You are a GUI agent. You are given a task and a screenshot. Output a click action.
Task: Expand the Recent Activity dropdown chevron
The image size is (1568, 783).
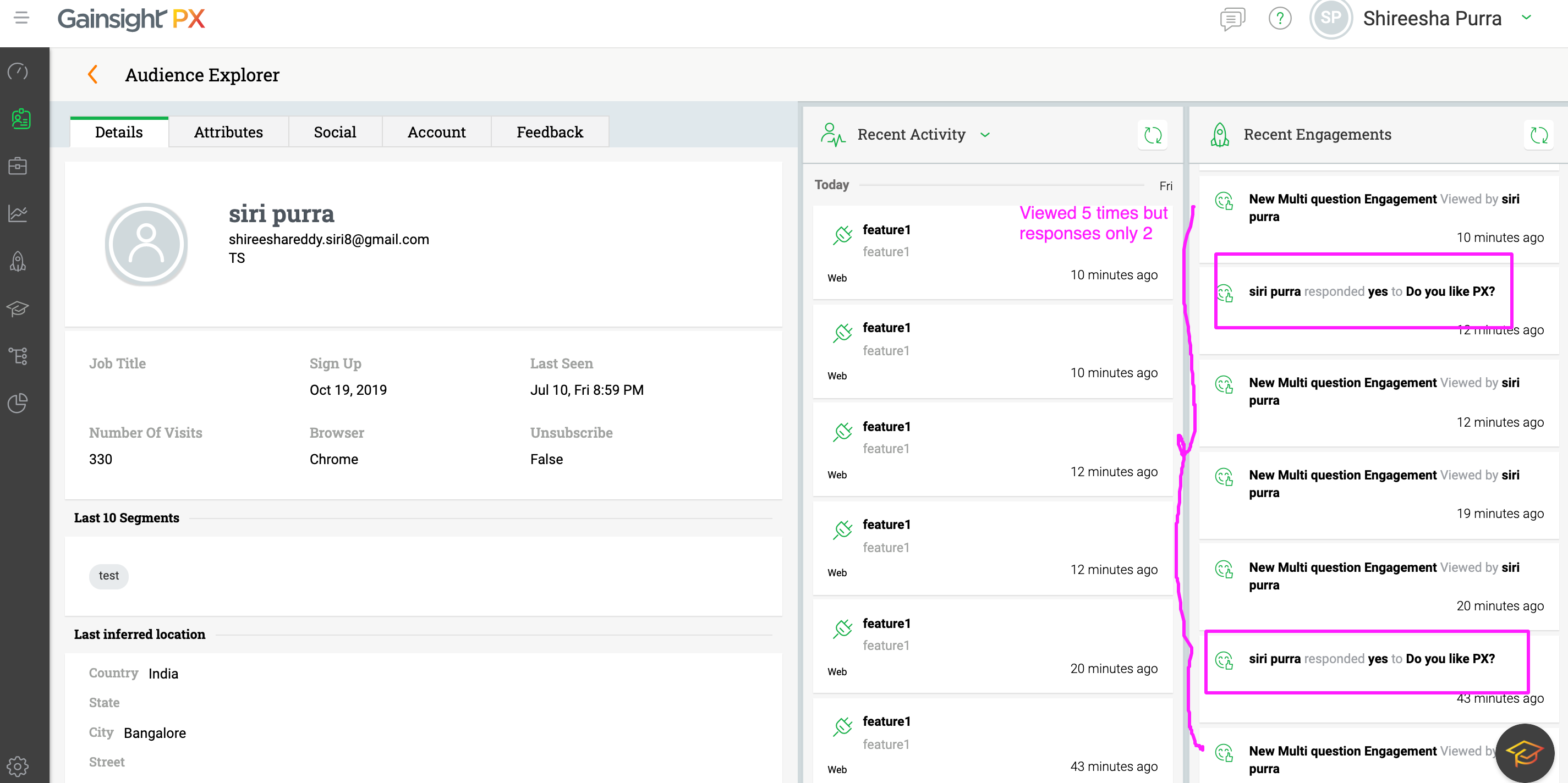[x=985, y=135]
